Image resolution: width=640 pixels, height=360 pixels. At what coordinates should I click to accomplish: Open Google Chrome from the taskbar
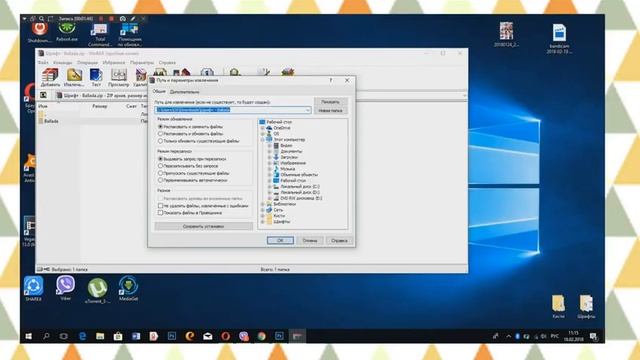point(262,336)
